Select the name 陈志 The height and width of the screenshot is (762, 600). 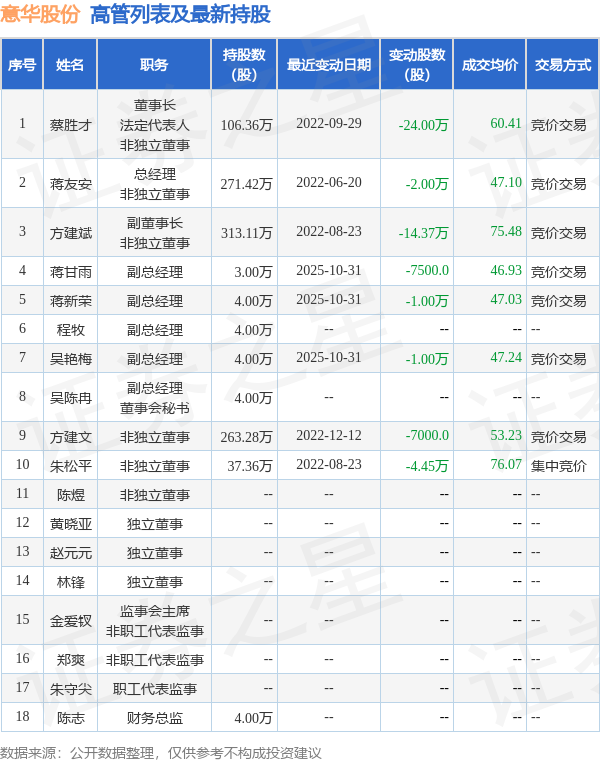(x=70, y=718)
